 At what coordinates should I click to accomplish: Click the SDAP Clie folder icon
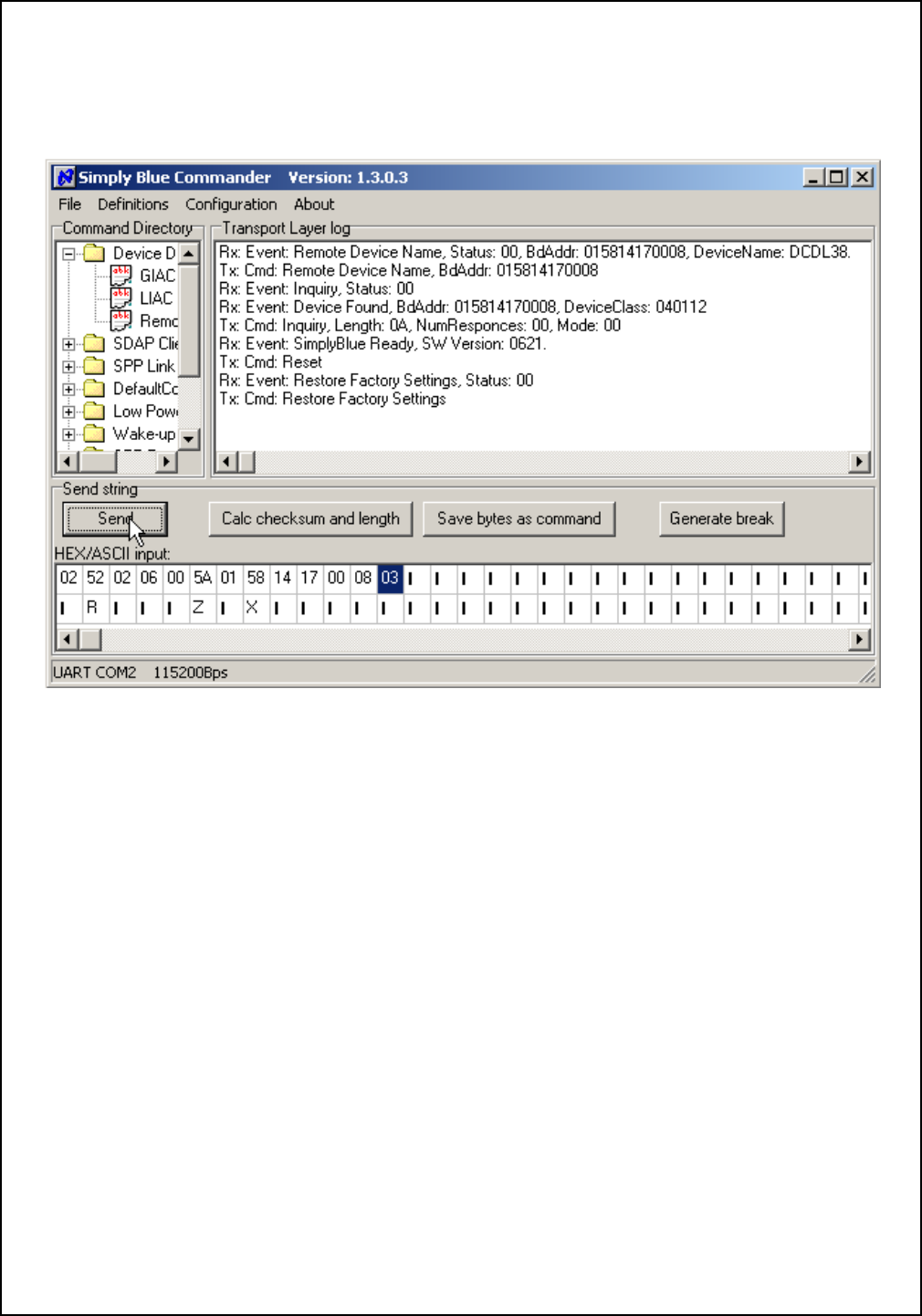click(94, 343)
